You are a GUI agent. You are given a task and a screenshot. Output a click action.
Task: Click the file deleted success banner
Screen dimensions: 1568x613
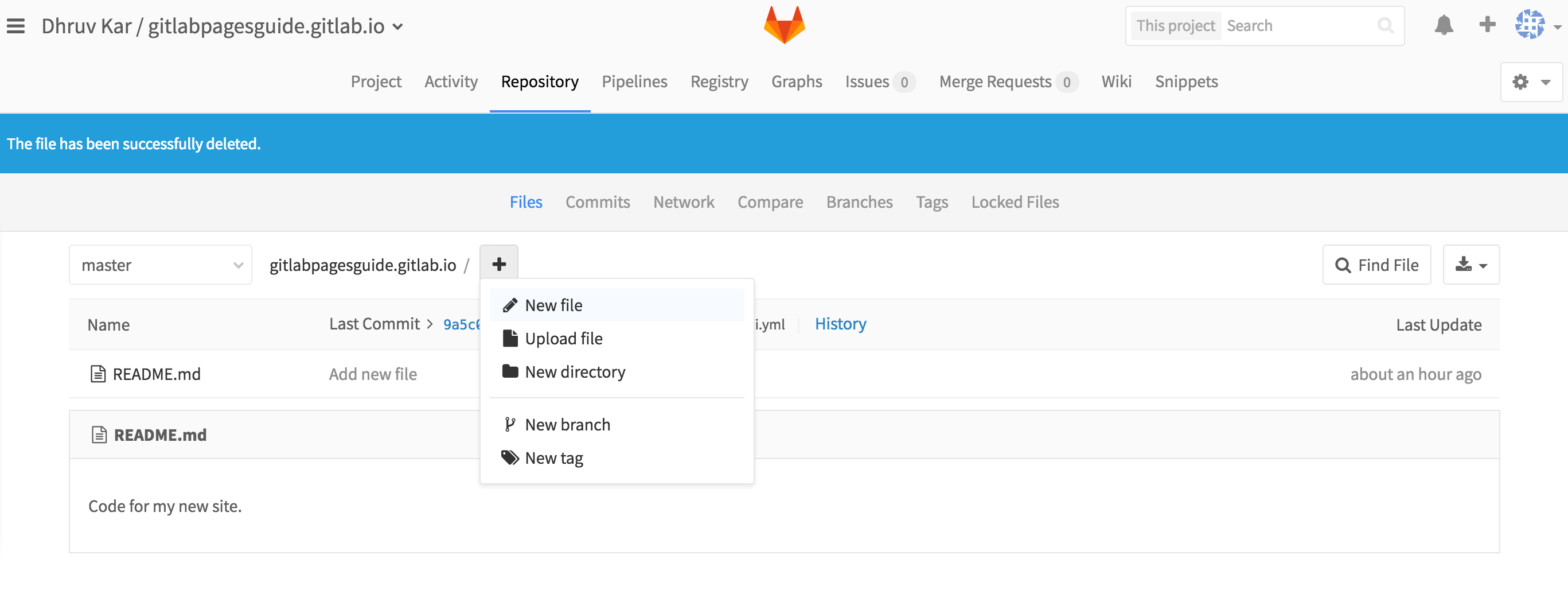pyautogui.click(x=784, y=143)
